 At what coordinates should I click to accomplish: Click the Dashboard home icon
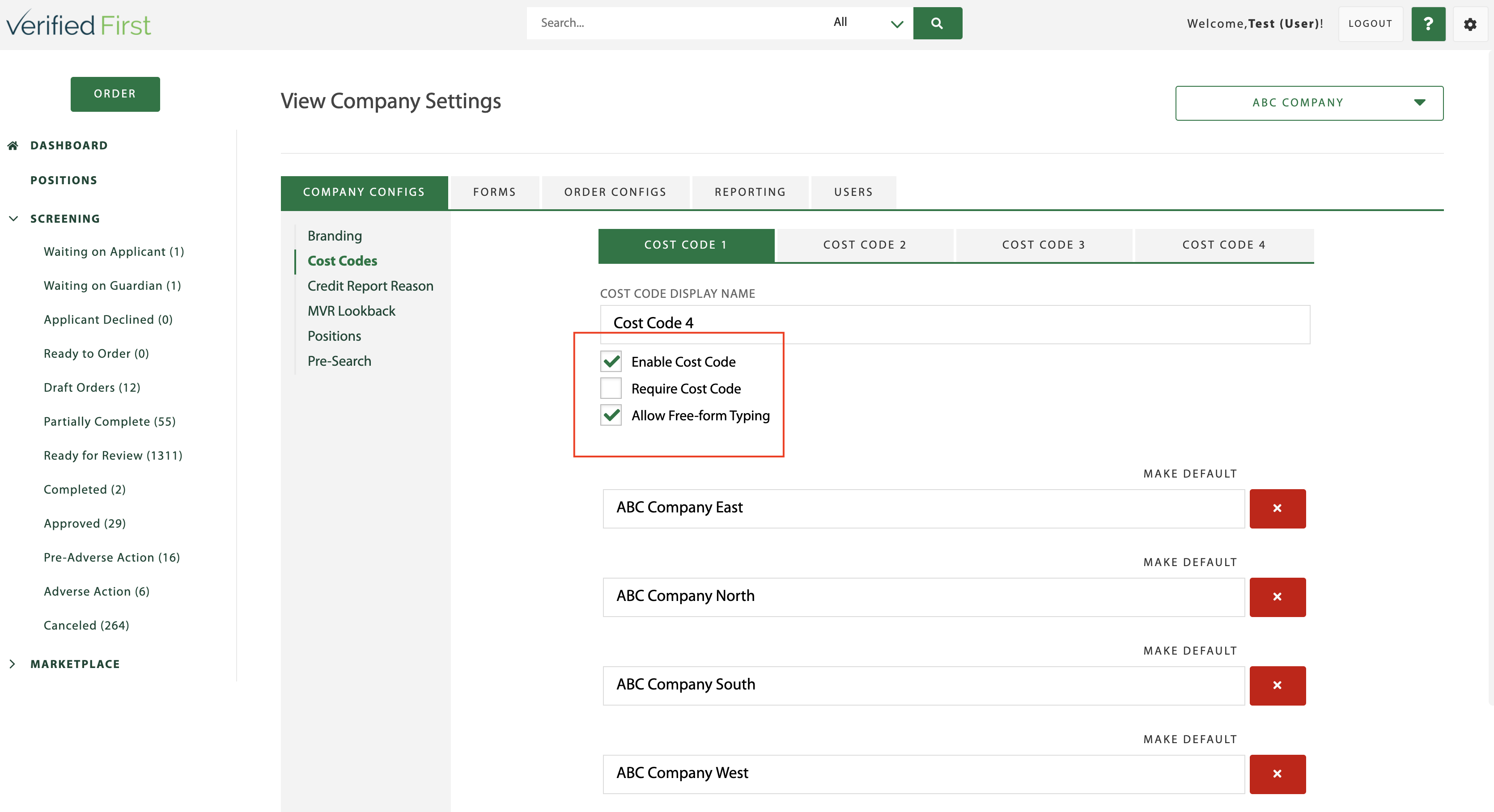[x=13, y=145]
